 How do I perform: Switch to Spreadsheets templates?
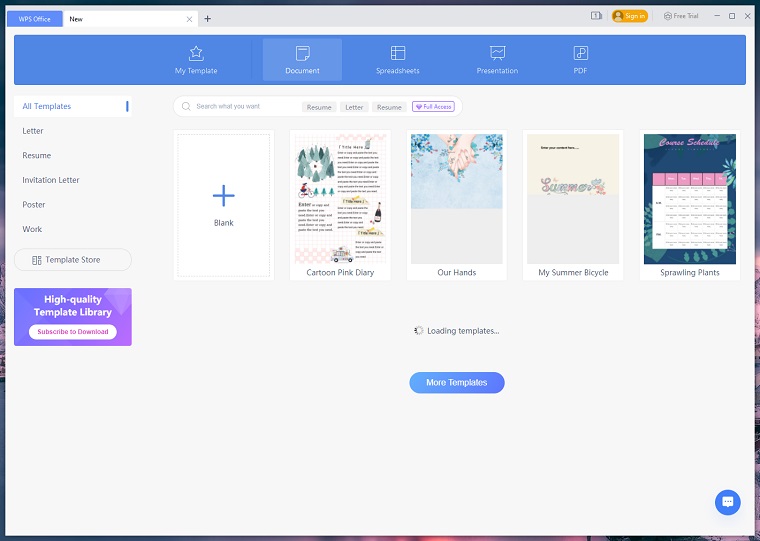pos(397,60)
